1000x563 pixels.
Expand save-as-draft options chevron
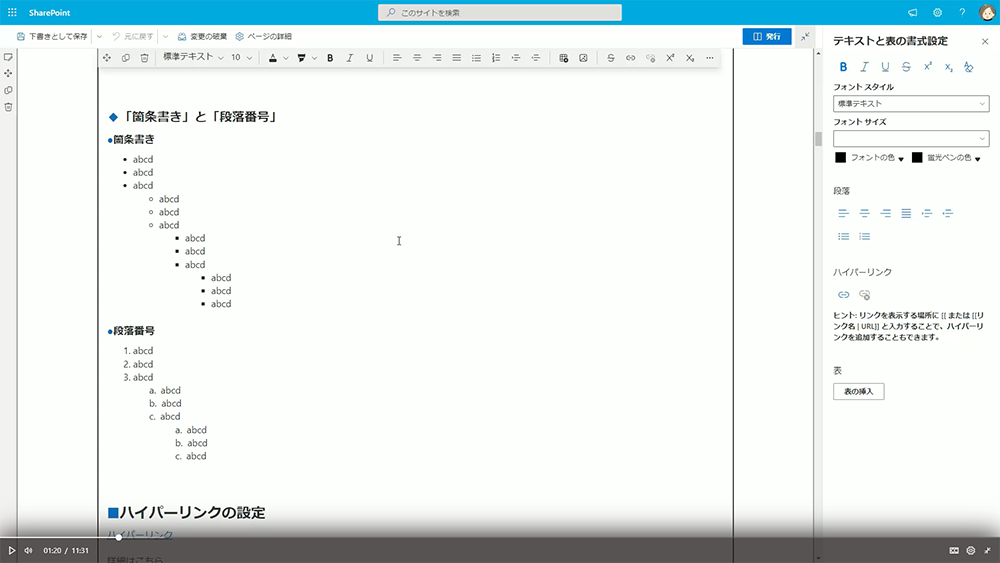point(99,36)
